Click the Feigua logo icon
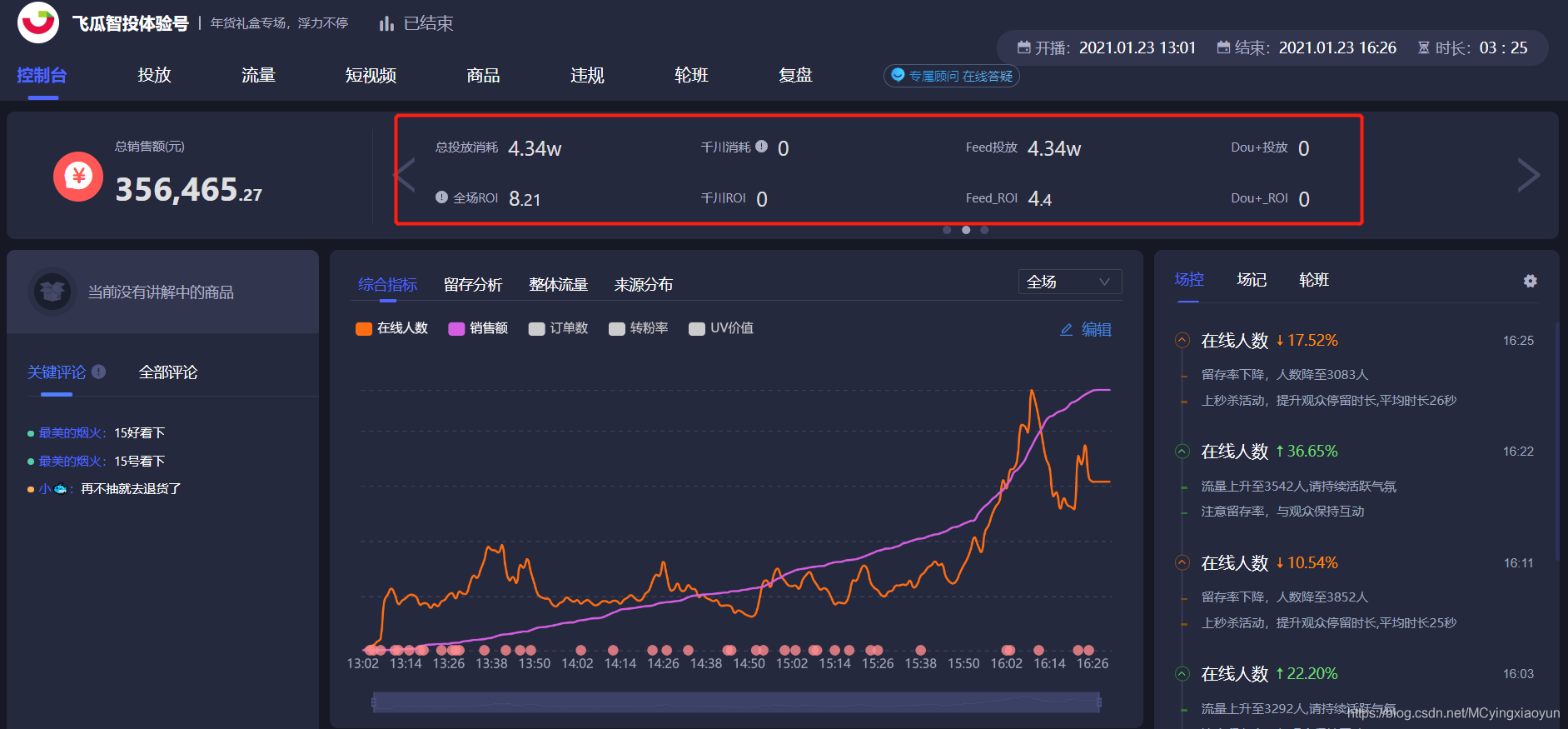The height and width of the screenshot is (729, 1568). click(38, 22)
